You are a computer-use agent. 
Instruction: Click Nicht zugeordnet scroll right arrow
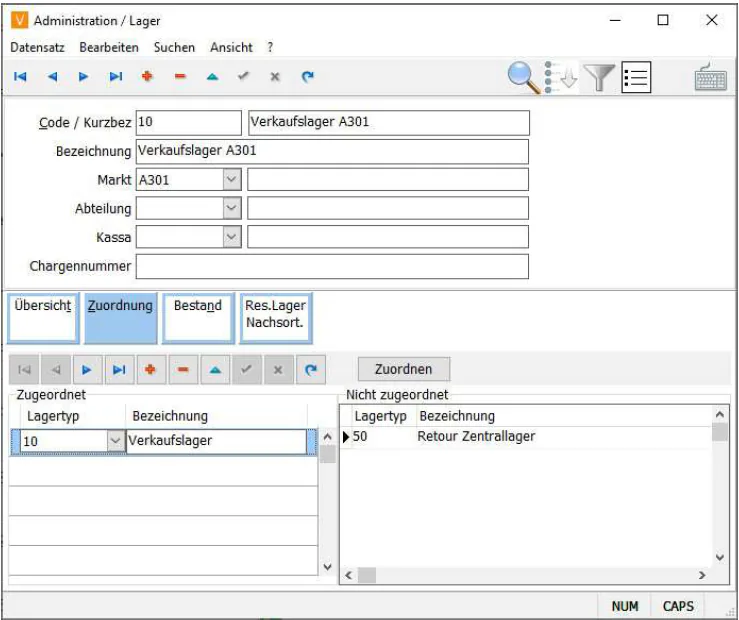pos(702,575)
